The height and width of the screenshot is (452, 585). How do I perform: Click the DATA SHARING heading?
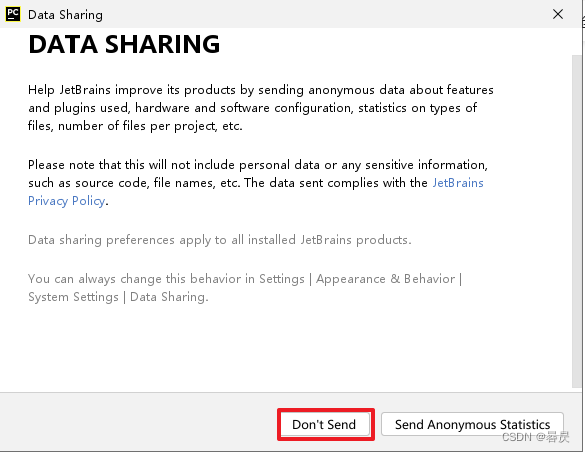coord(124,44)
